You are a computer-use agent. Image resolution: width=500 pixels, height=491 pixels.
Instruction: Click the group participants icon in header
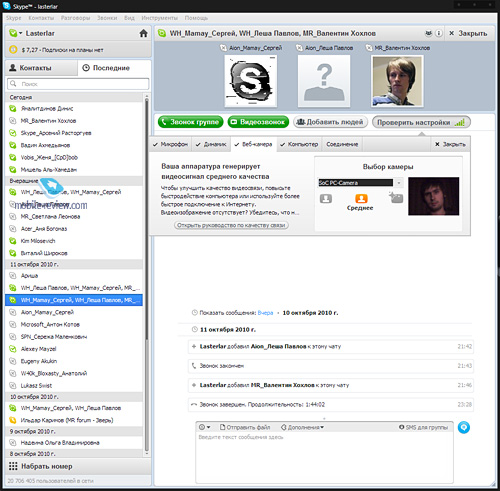[428, 33]
